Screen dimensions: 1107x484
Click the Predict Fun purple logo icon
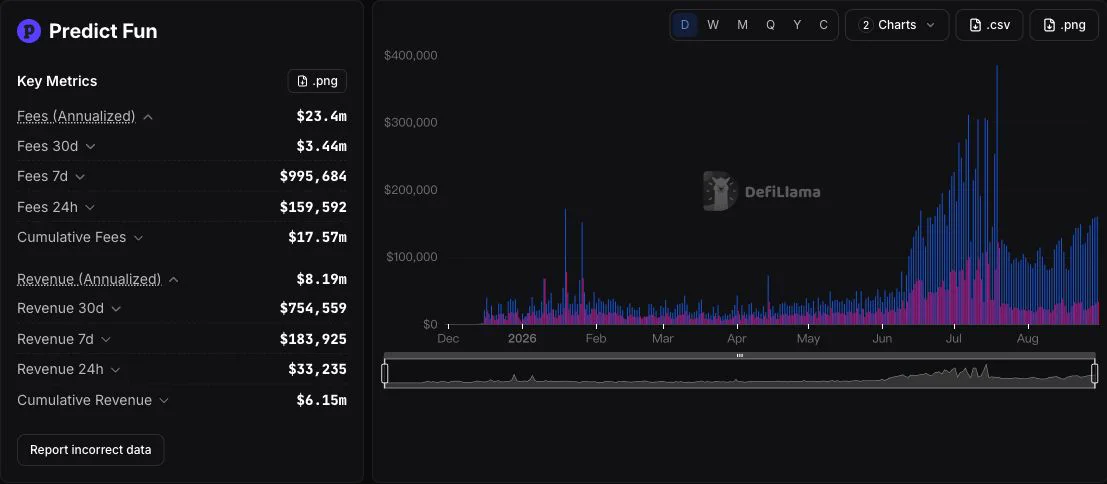29,31
